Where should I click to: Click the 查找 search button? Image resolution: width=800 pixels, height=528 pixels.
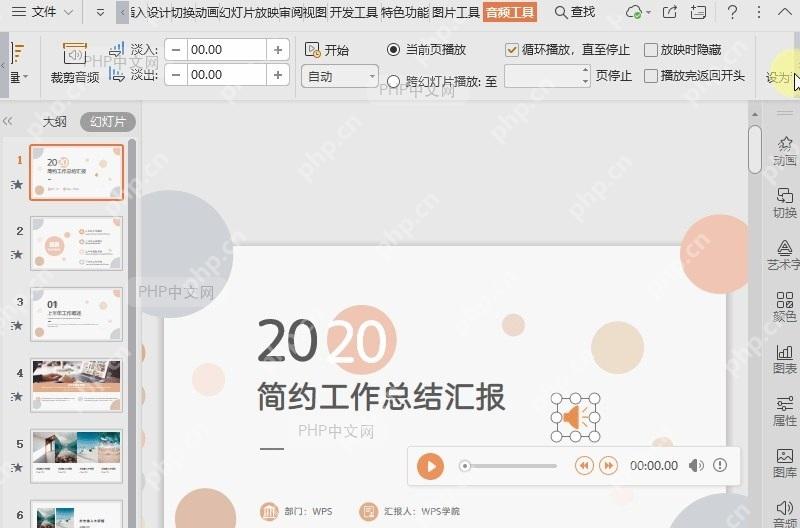pos(575,12)
